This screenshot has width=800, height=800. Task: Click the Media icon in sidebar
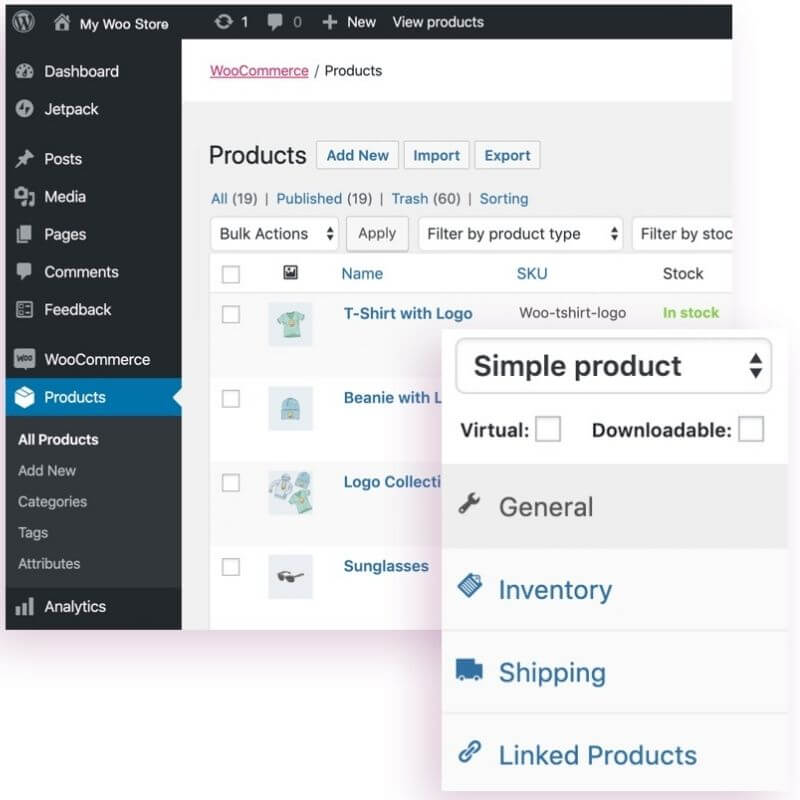point(24,196)
